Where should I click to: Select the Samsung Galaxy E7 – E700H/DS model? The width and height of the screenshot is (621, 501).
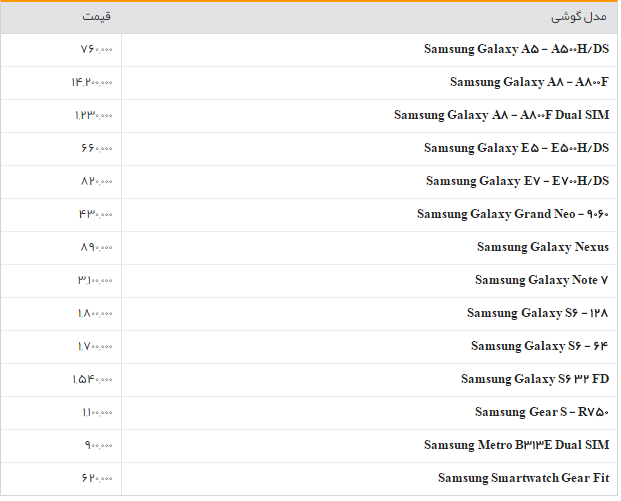[517, 181]
